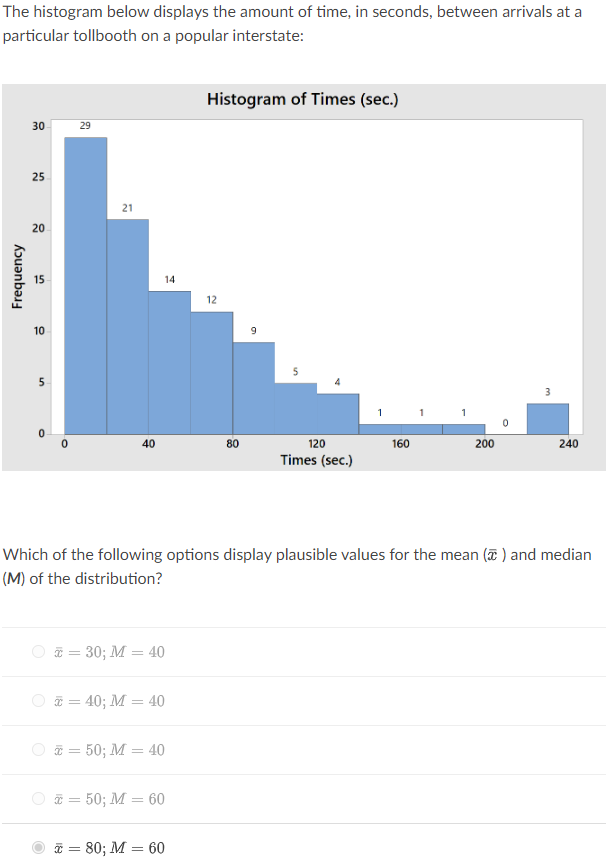Select the bar with frequency 14

[169, 360]
